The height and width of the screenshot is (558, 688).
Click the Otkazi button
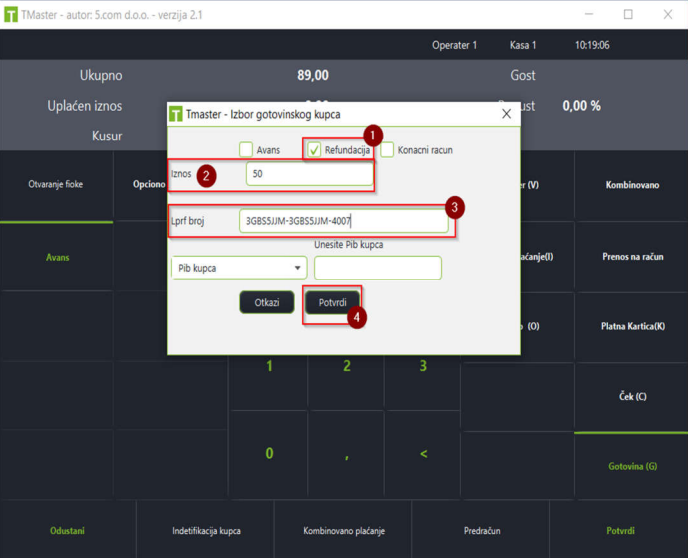click(267, 302)
